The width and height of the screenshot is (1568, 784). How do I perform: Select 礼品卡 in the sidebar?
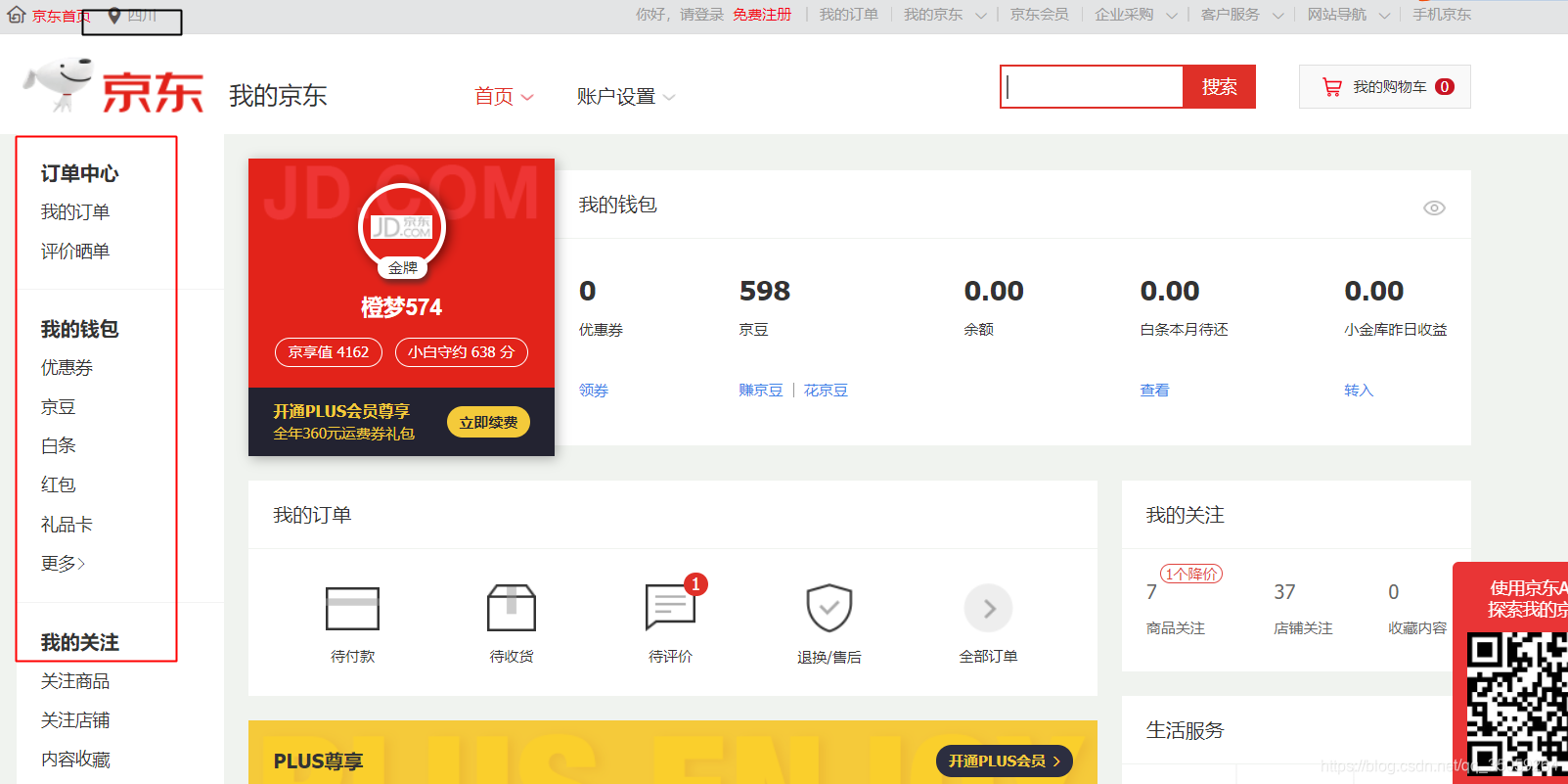tap(67, 525)
